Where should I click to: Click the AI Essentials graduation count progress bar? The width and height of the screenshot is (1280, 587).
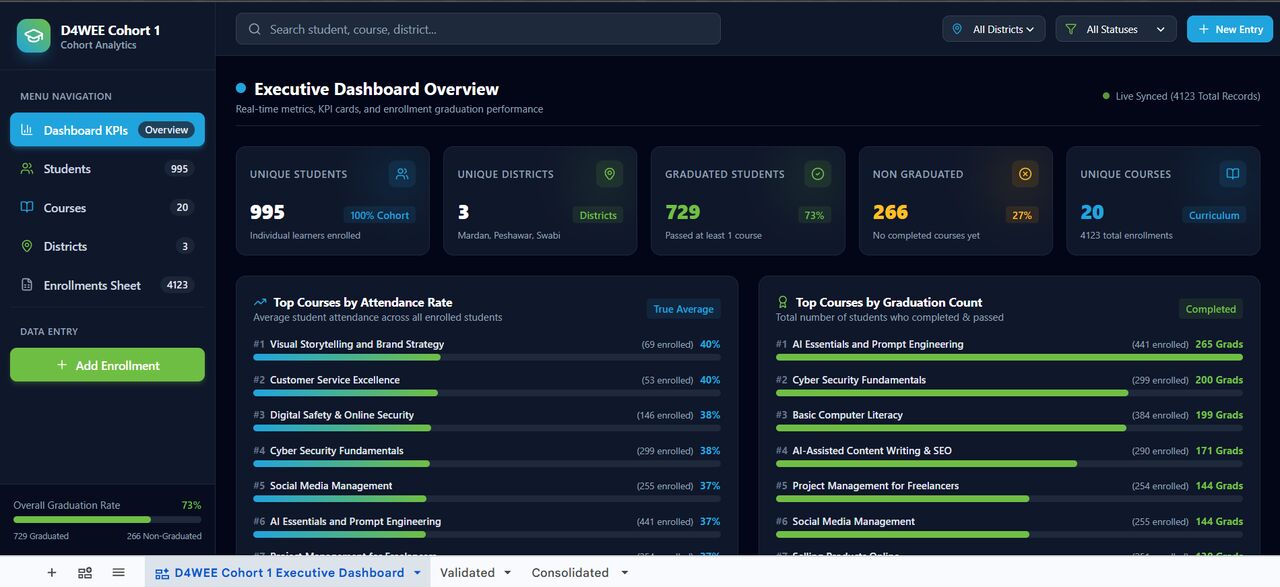click(1009, 357)
